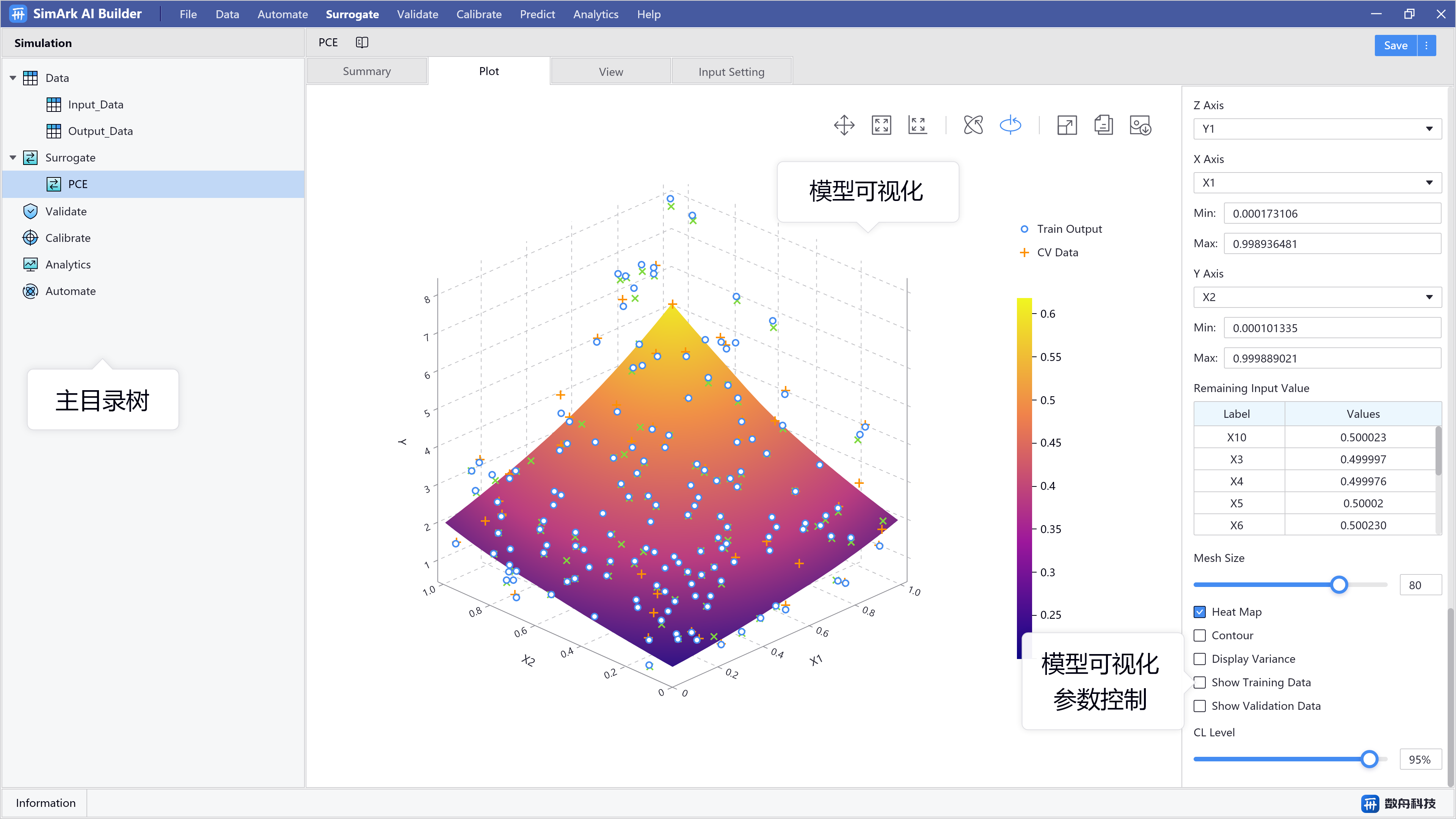Open the Z Axis Y1 dropdown

coord(1317,129)
